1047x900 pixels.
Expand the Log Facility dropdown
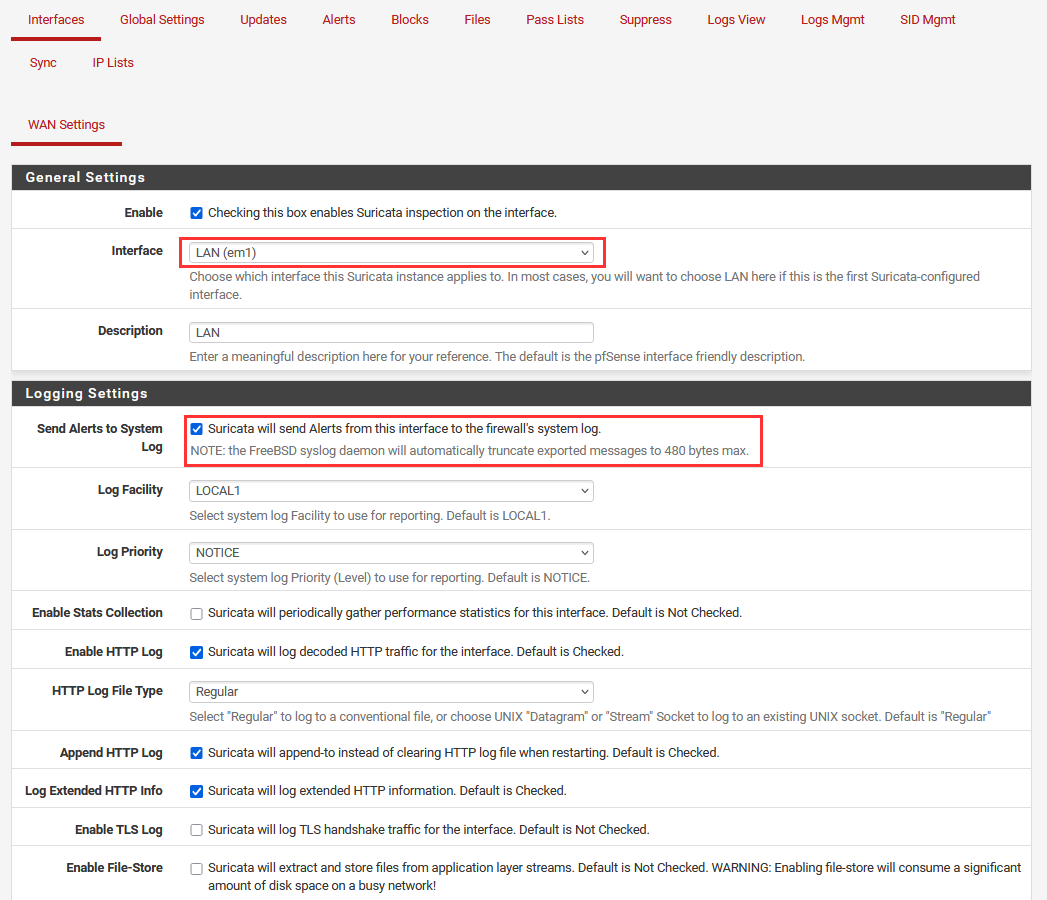391,491
